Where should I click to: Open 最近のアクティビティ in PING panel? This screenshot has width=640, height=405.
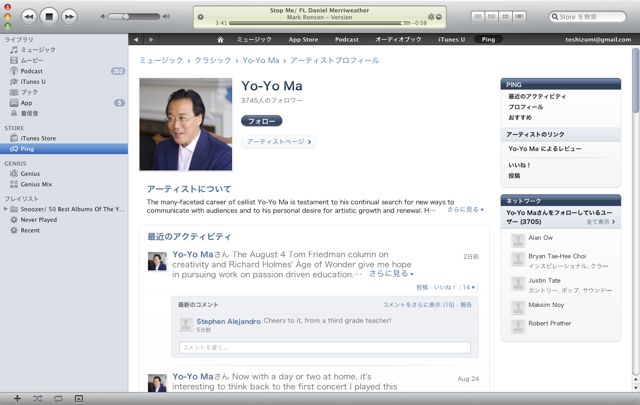pyautogui.click(x=537, y=96)
